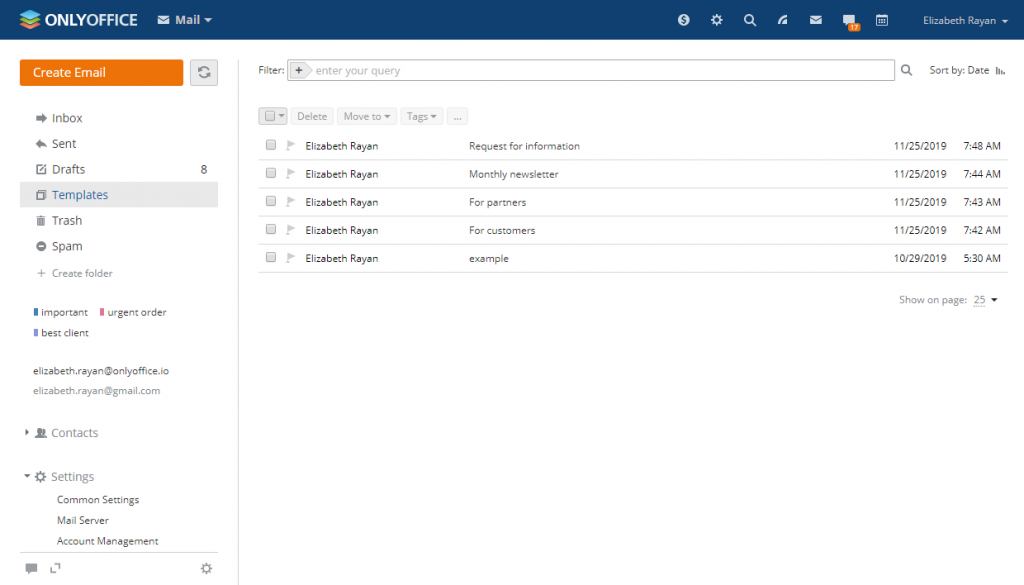Open the calendar icon in header
This screenshot has height=585, width=1024.
tap(882, 20)
